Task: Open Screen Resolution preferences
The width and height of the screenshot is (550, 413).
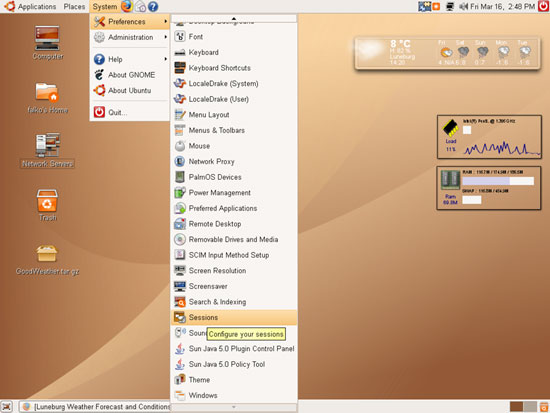Action: [x=234, y=271]
